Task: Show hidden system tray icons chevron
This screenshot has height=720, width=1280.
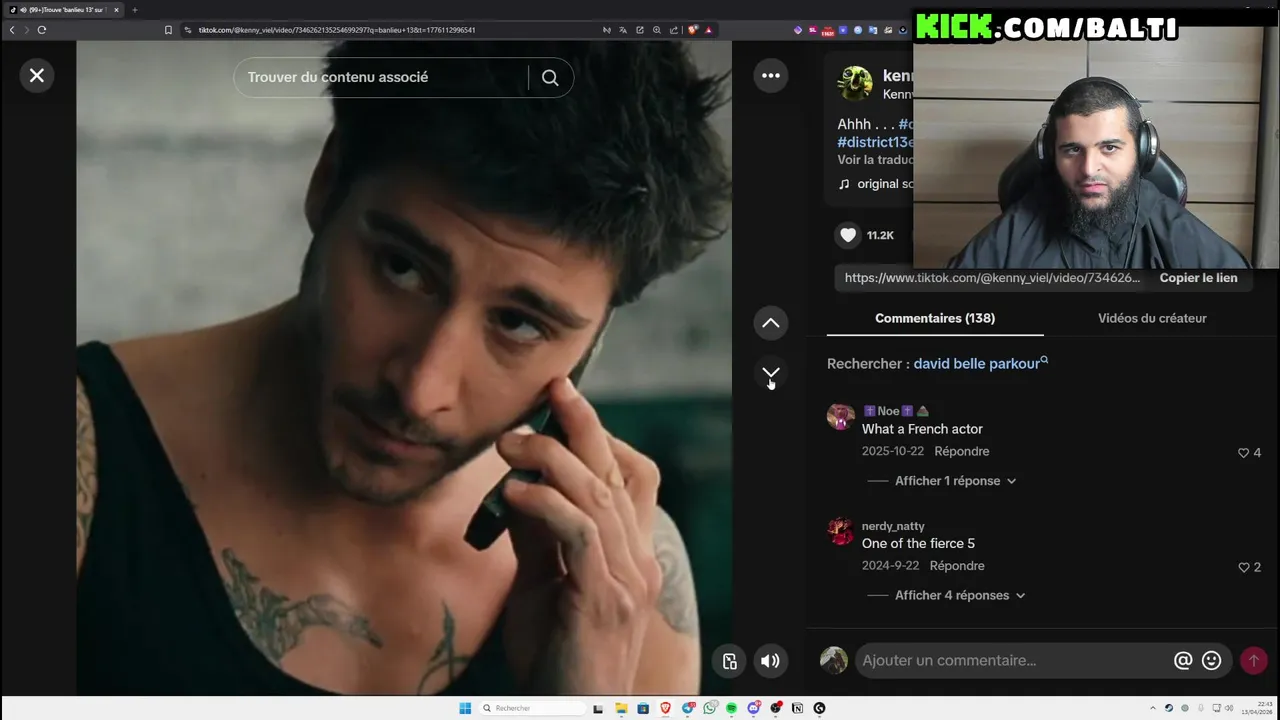Action: (1153, 708)
